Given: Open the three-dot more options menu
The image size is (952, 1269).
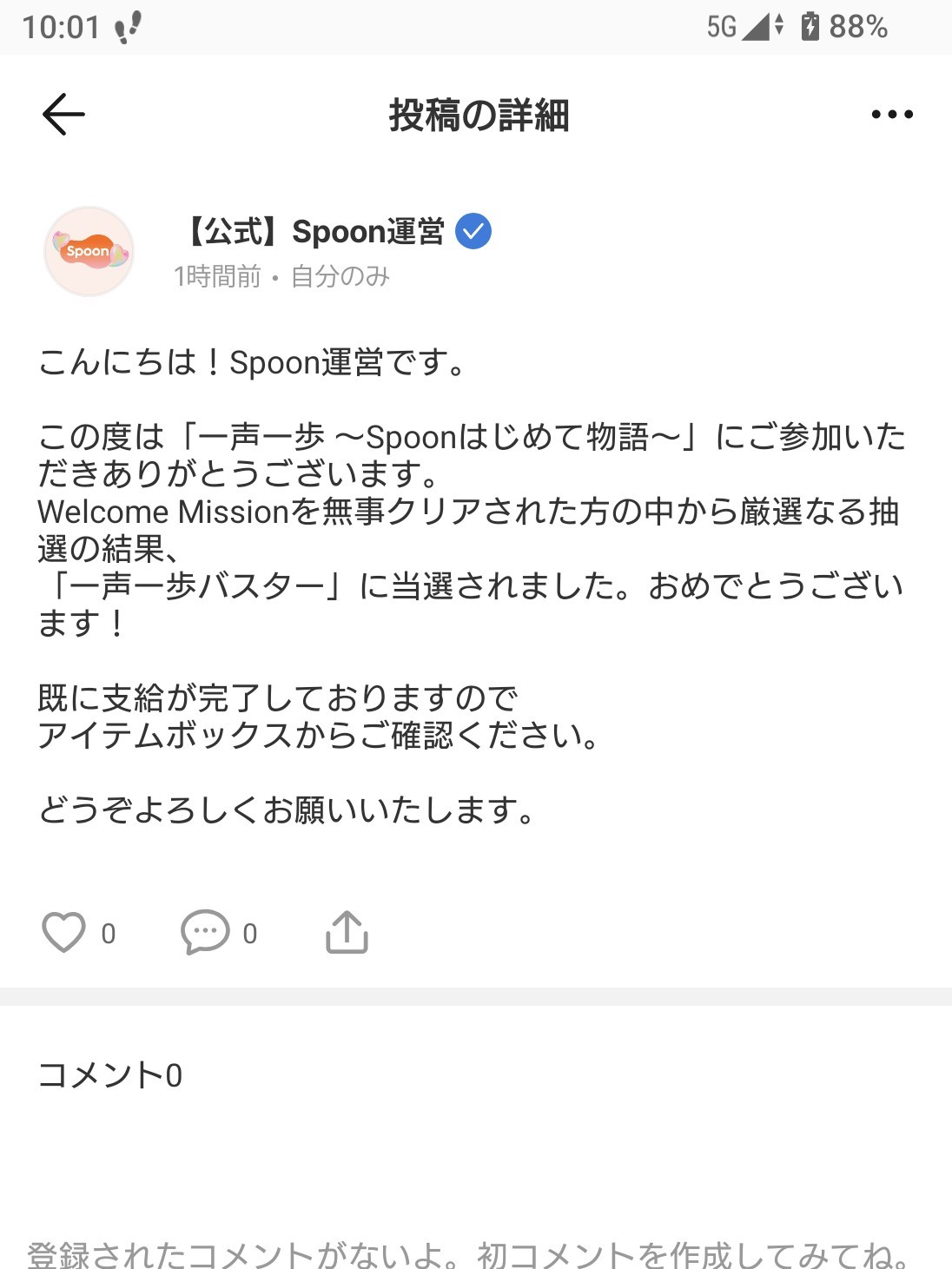Looking at the screenshot, I should (892, 115).
